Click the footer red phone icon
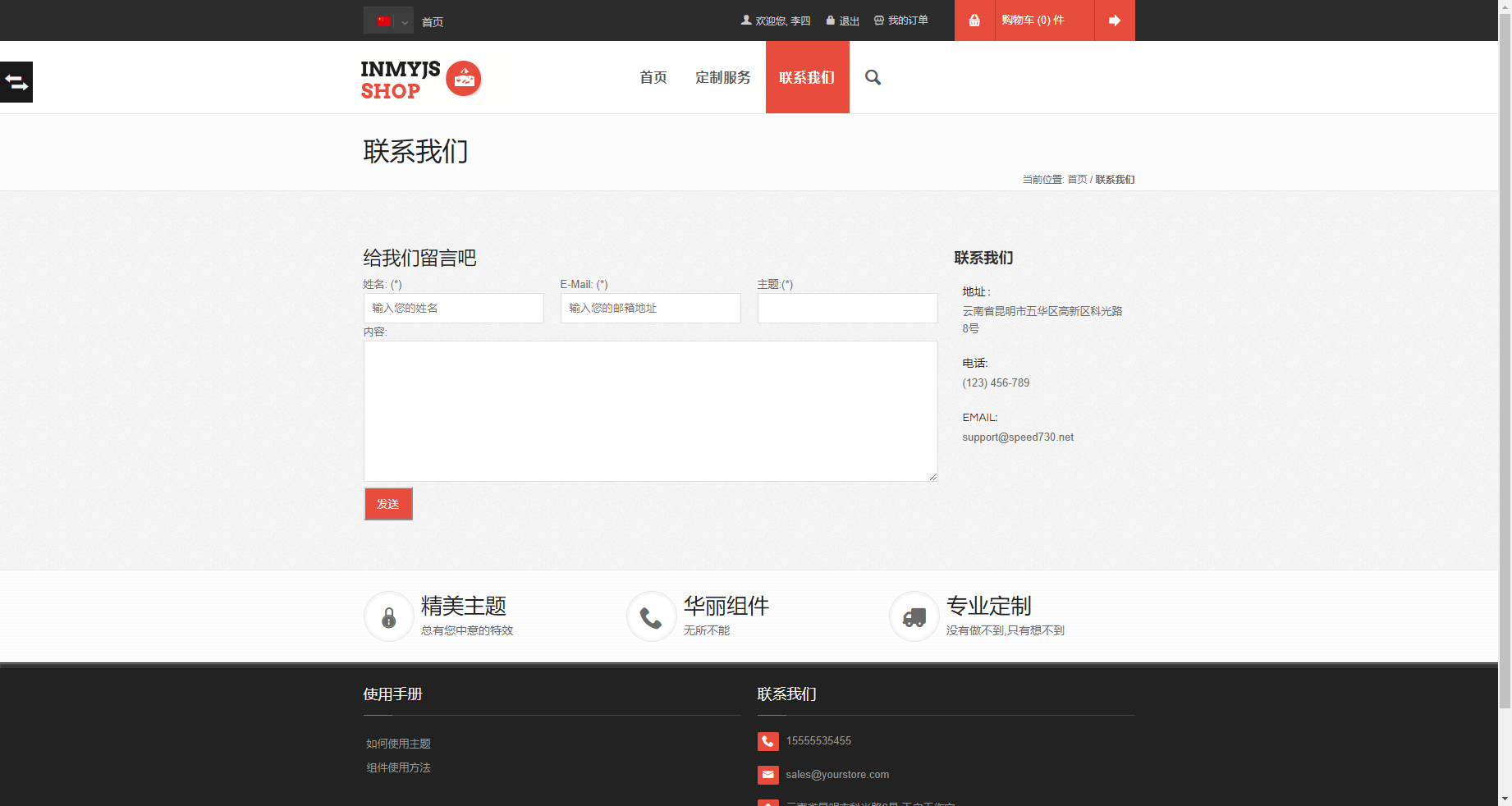Viewport: 1512px width, 806px height. coord(768,742)
